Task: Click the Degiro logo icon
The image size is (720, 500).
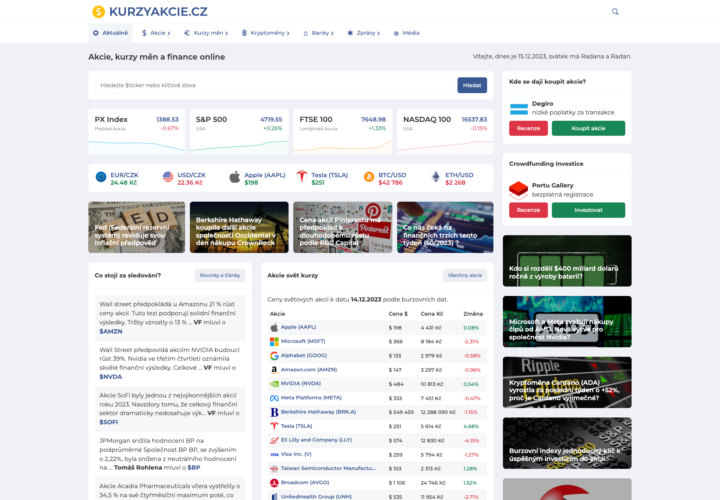Action: [519, 108]
